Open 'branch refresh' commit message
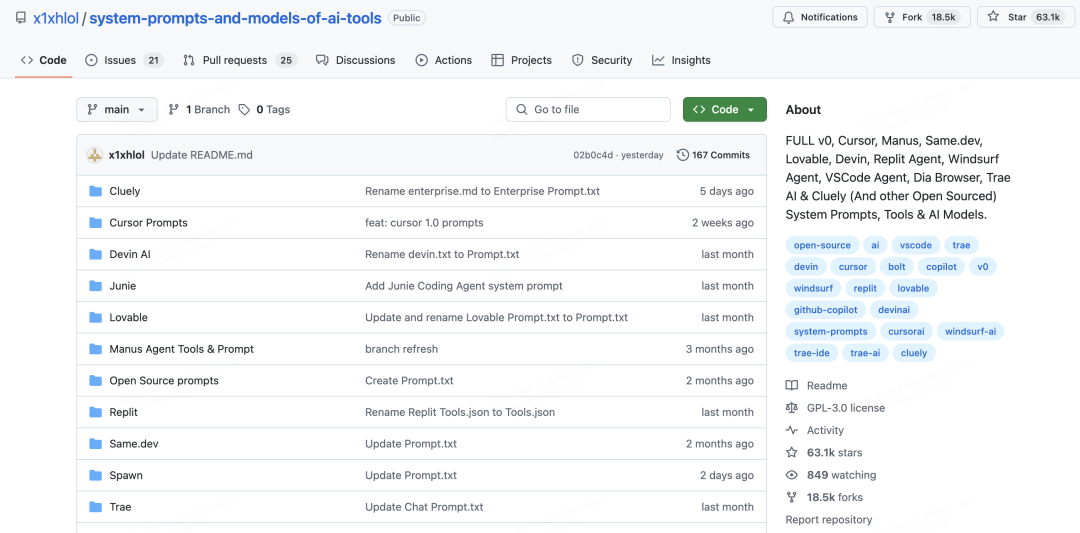Viewport: 1080px width, 533px height. point(402,349)
